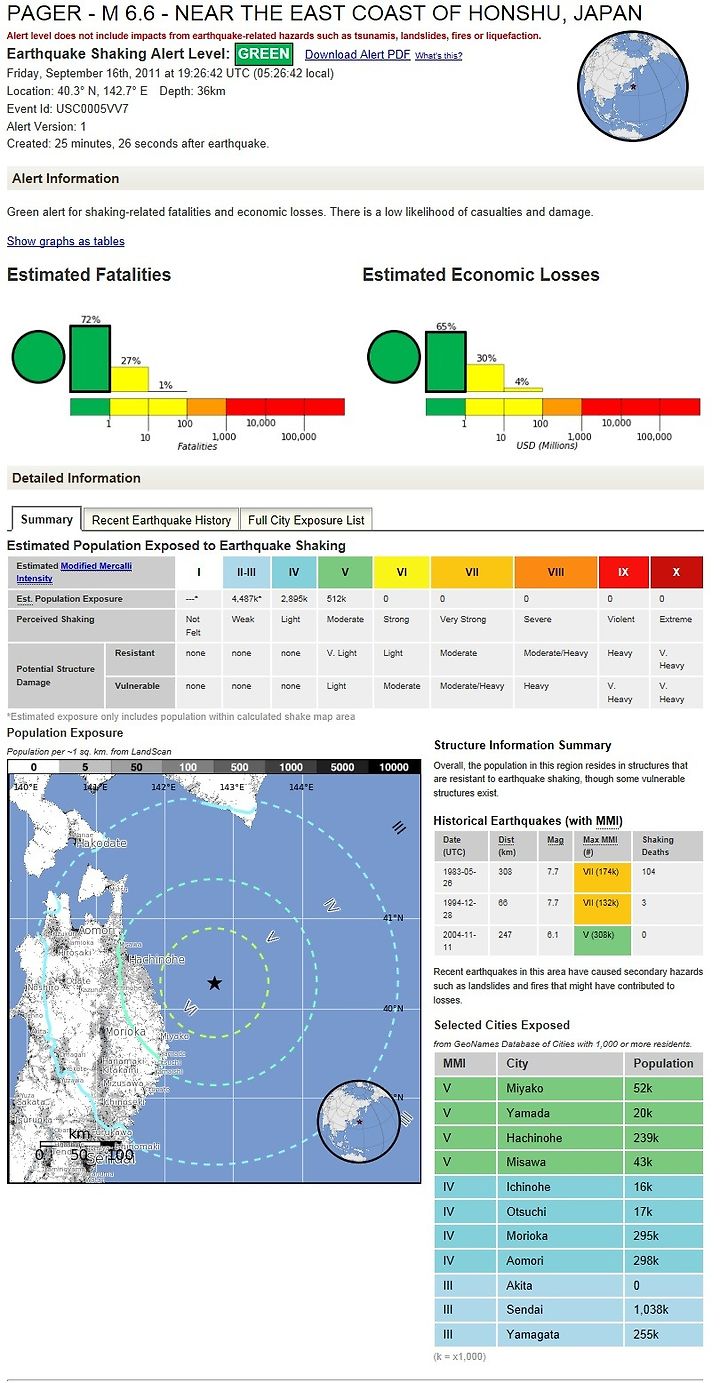The image size is (720, 1383).
Task: Click the Otsuchi city row
Action: click(569, 1212)
